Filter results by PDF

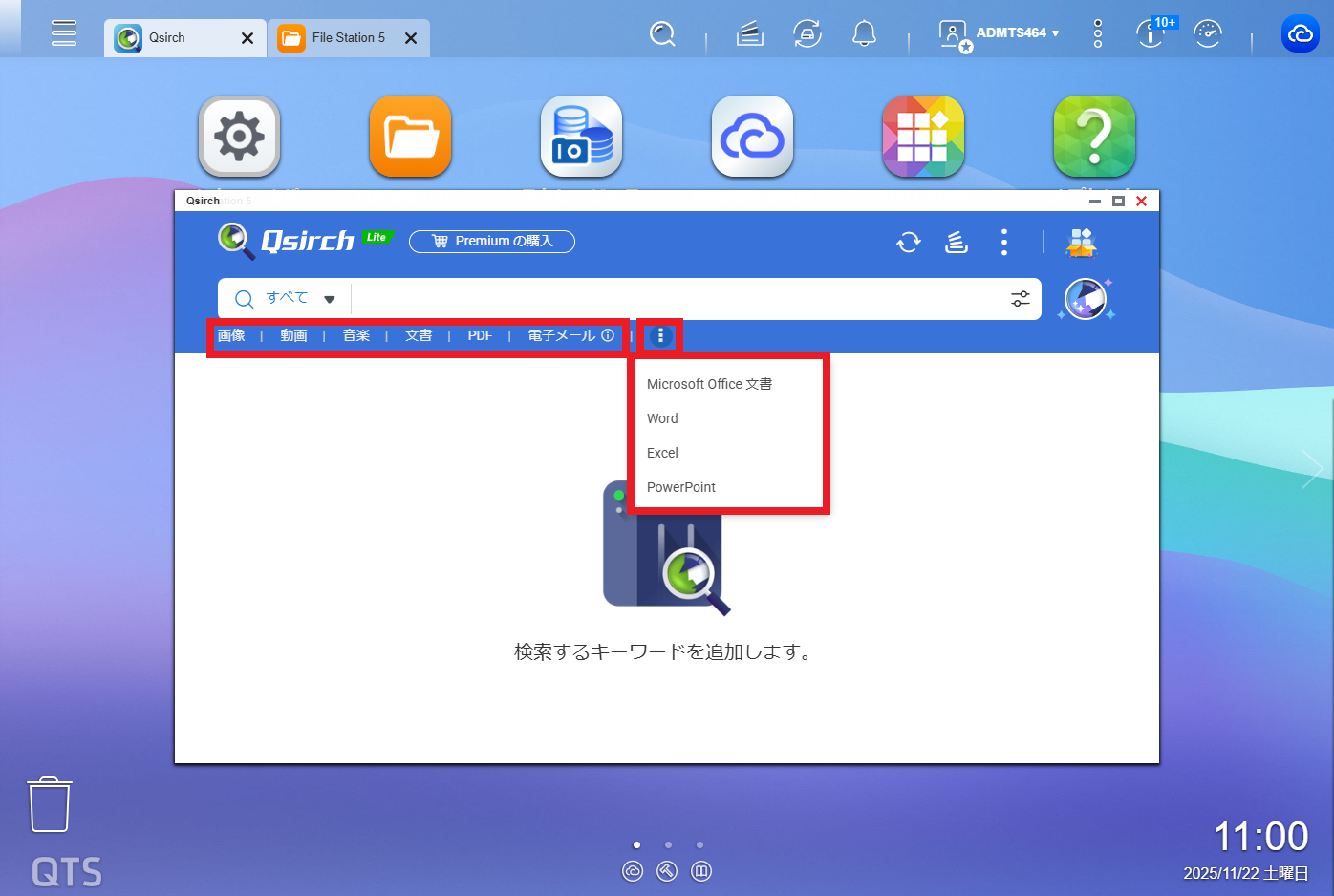click(x=480, y=335)
